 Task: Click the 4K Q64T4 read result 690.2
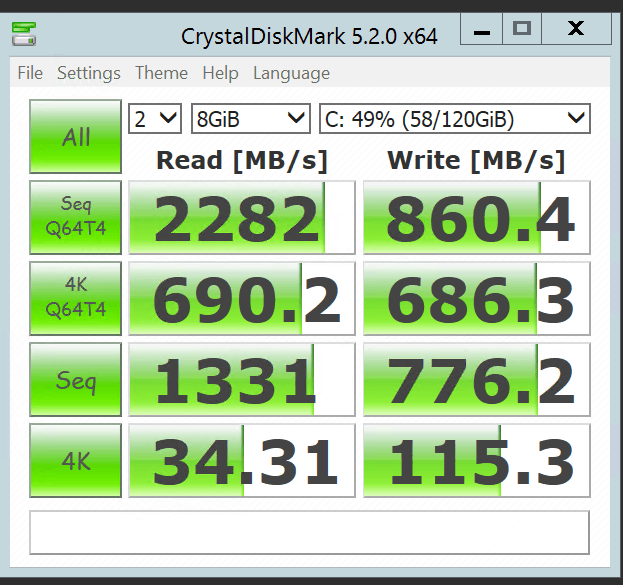point(242,298)
